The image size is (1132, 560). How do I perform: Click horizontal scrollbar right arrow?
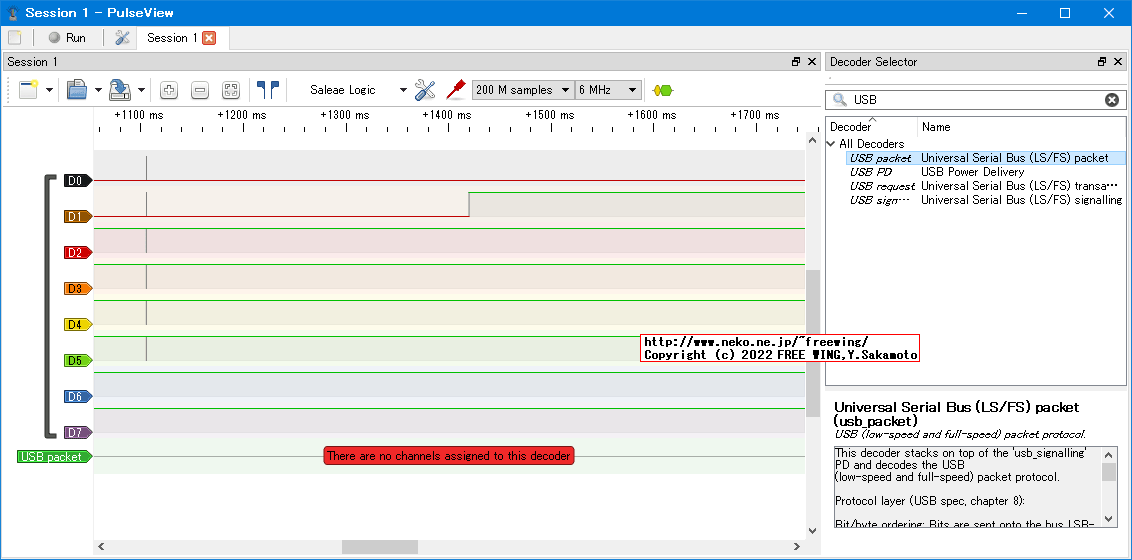coord(797,546)
